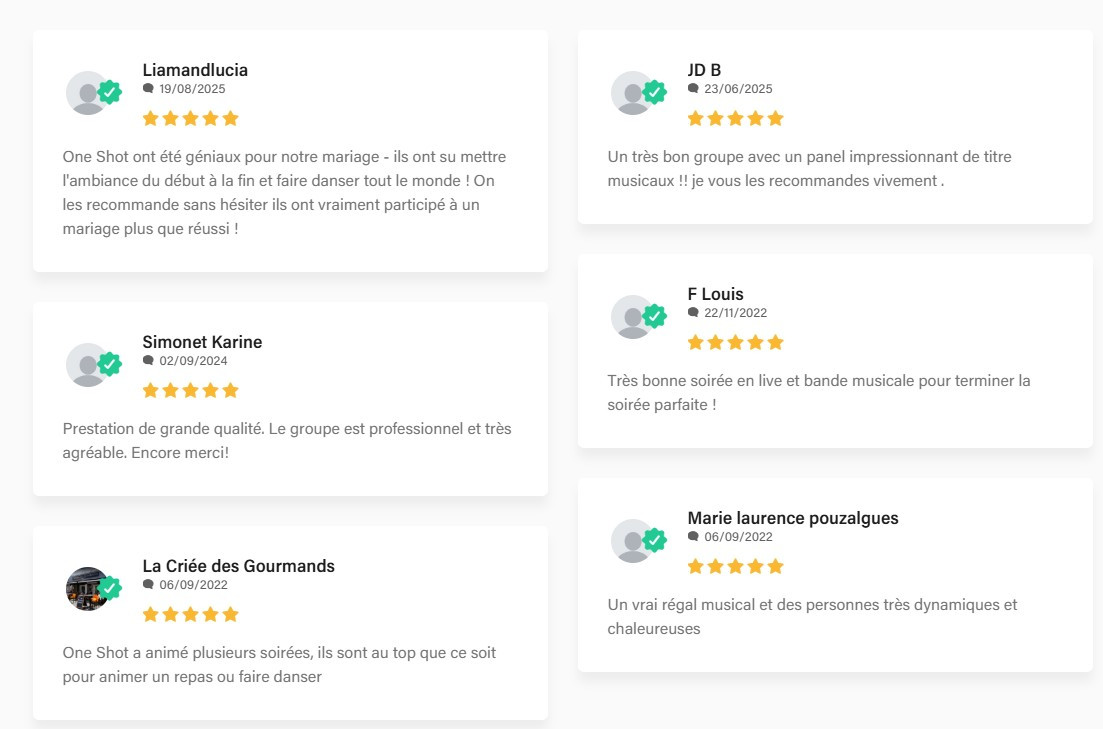
Task: Click comment bubble icon beside 23/06/2025
Action: (x=694, y=88)
